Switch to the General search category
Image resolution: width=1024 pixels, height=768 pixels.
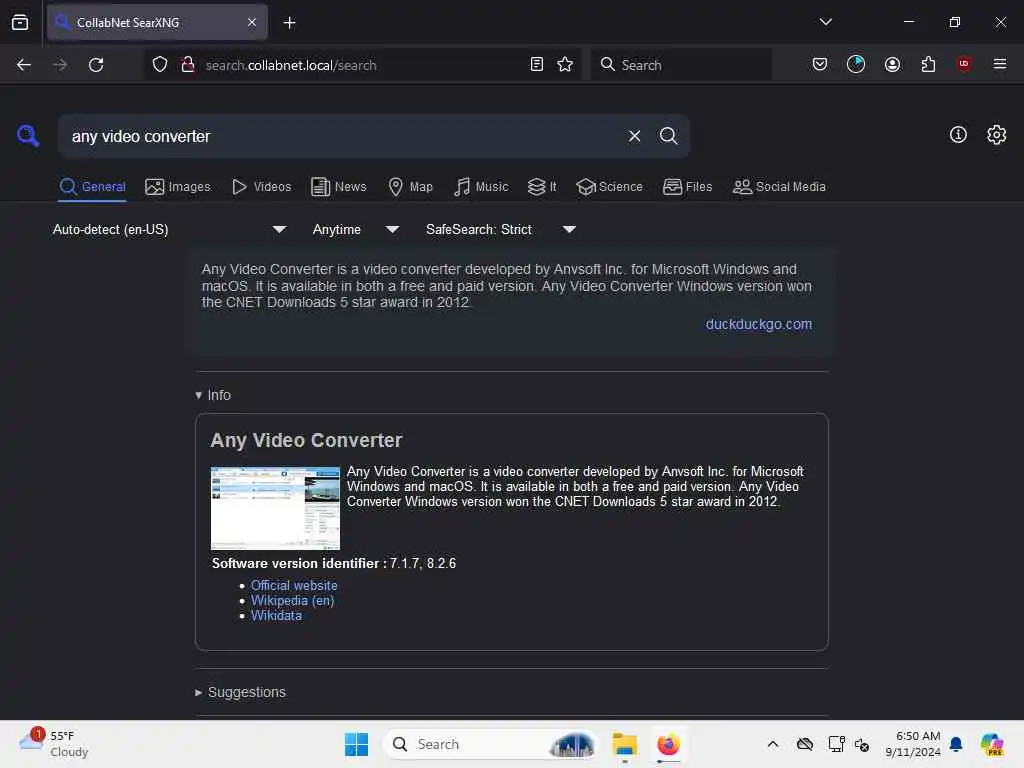(x=92, y=187)
